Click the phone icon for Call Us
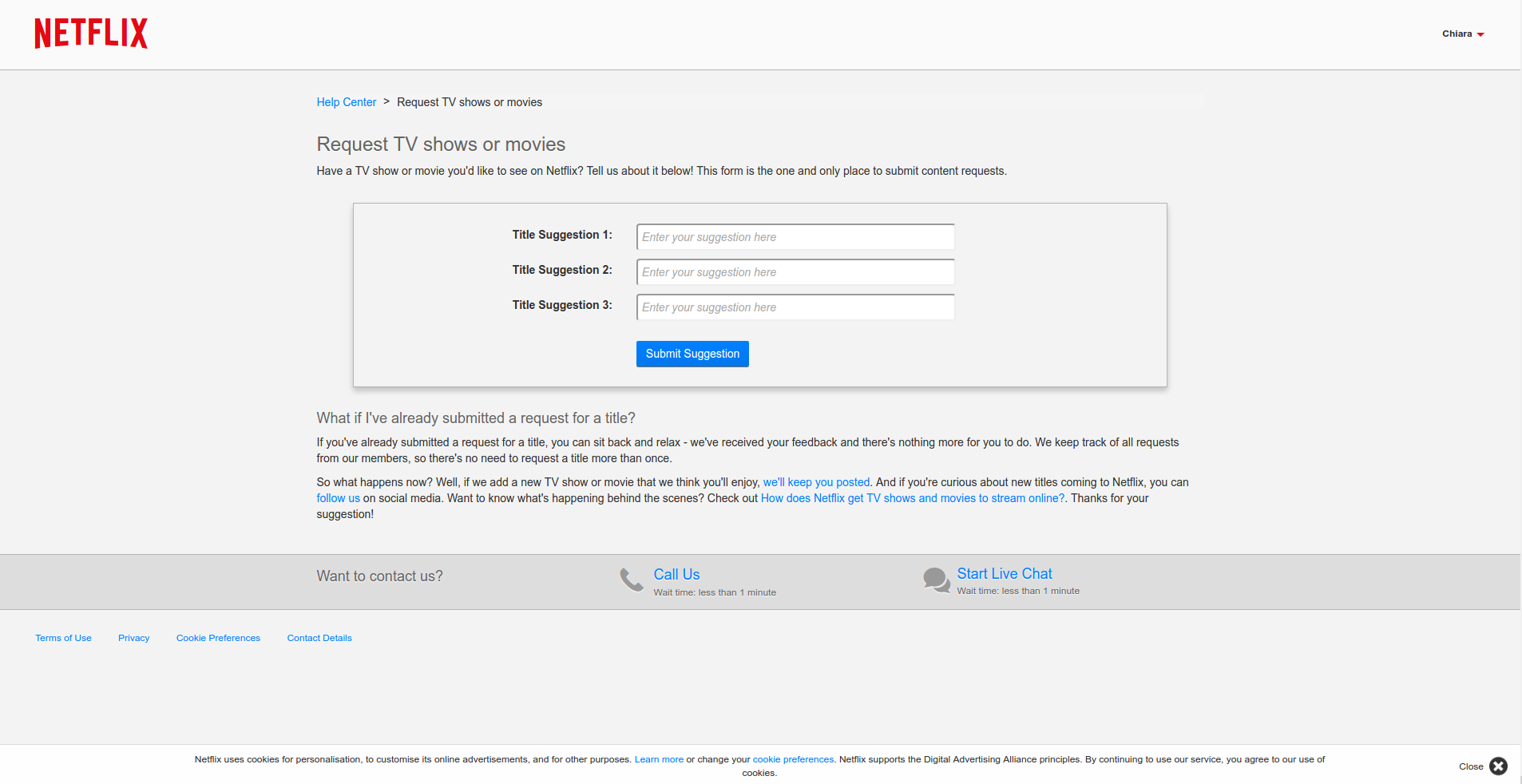The height and width of the screenshot is (784, 1522). pos(632,580)
